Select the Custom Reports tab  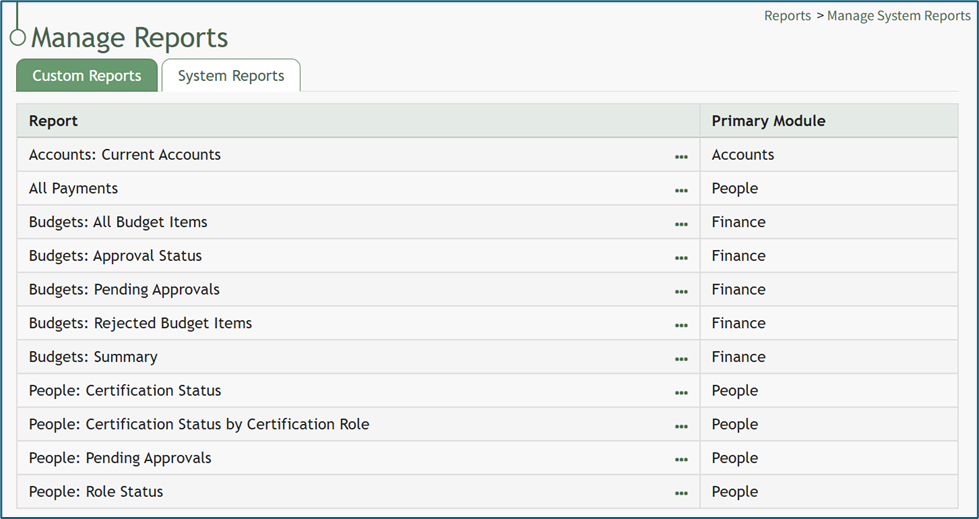pyautogui.click(x=87, y=76)
